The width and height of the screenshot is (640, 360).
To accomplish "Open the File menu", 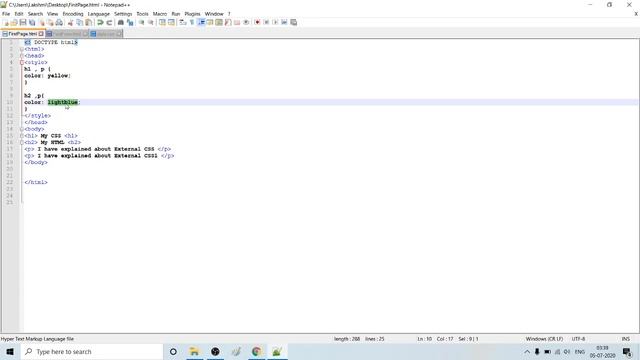I will point(6,14).
